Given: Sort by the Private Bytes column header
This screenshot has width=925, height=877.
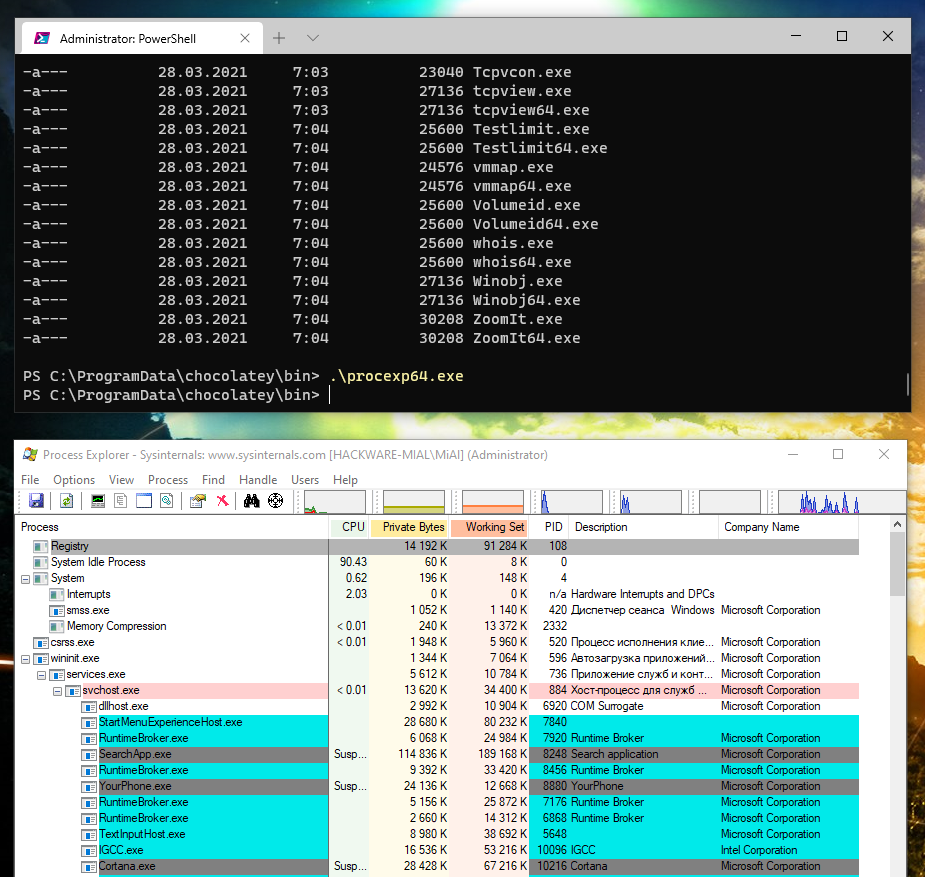Looking at the screenshot, I should click(411, 527).
